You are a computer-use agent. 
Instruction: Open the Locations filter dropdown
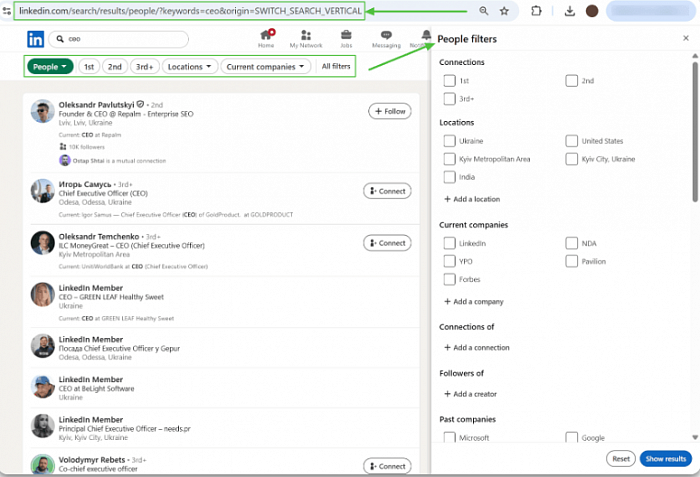click(190, 67)
